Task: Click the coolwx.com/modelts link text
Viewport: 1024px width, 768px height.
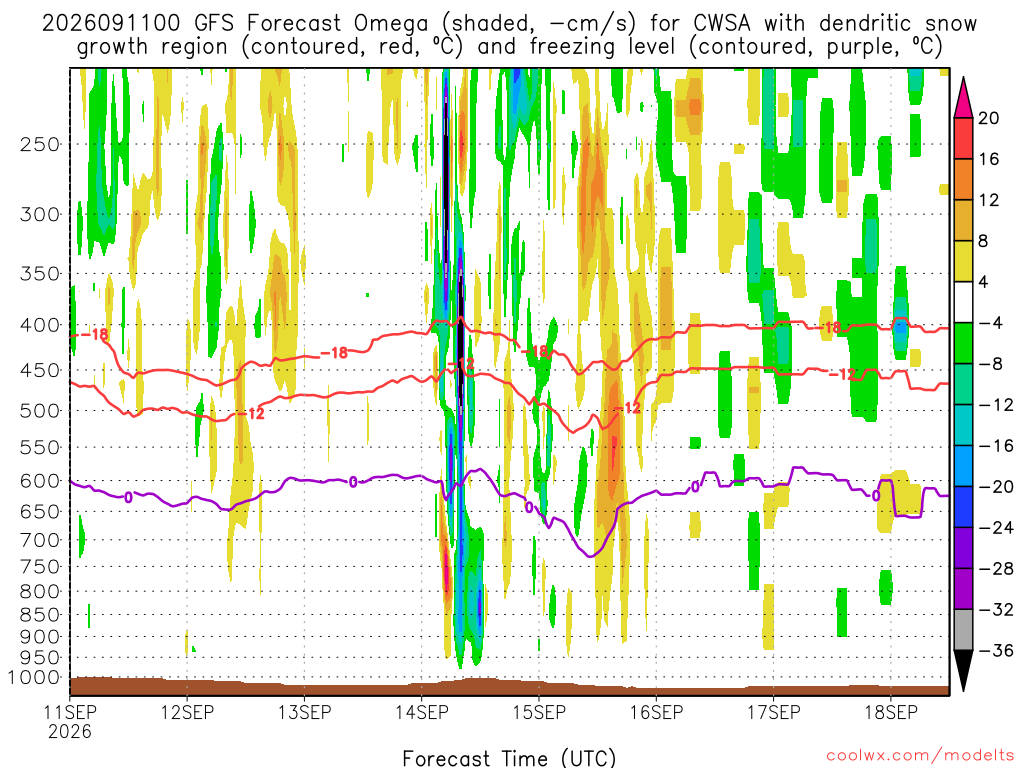Action: [920, 756]
